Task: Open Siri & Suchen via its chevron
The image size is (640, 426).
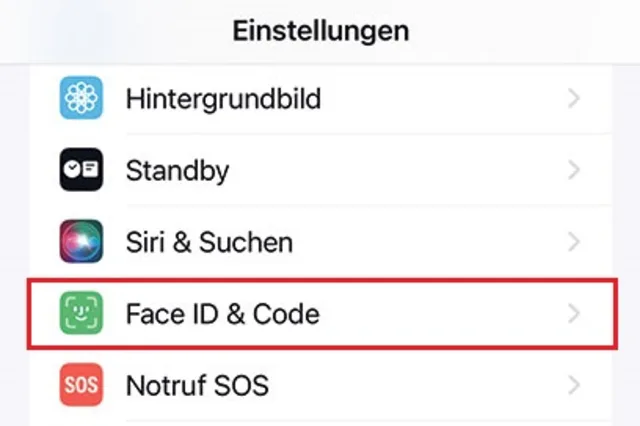Action: (x=574, y=242)
